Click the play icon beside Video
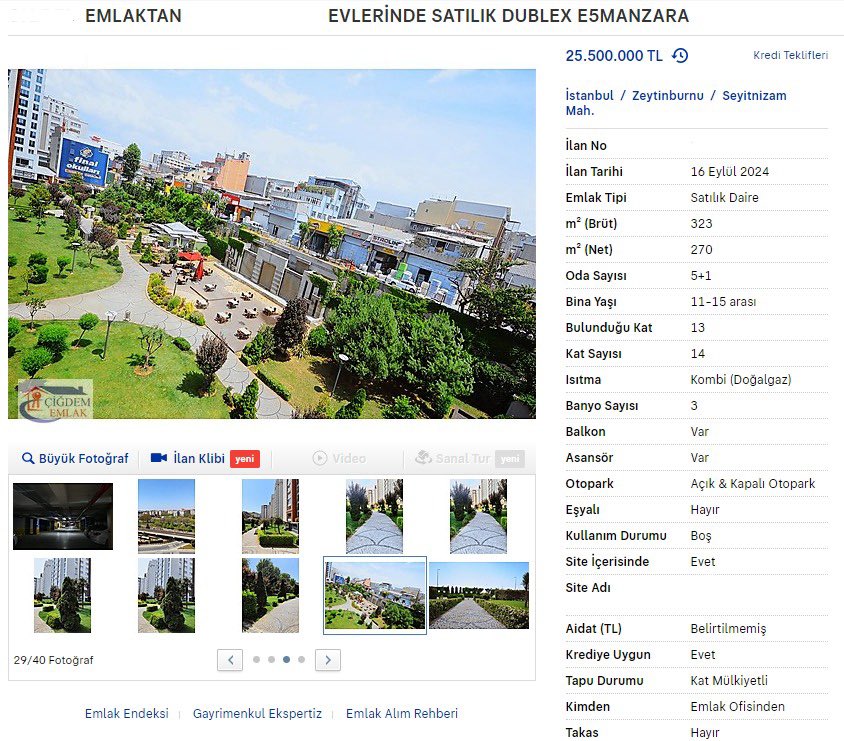The image size is (844, 741). [x=320, y=458]
